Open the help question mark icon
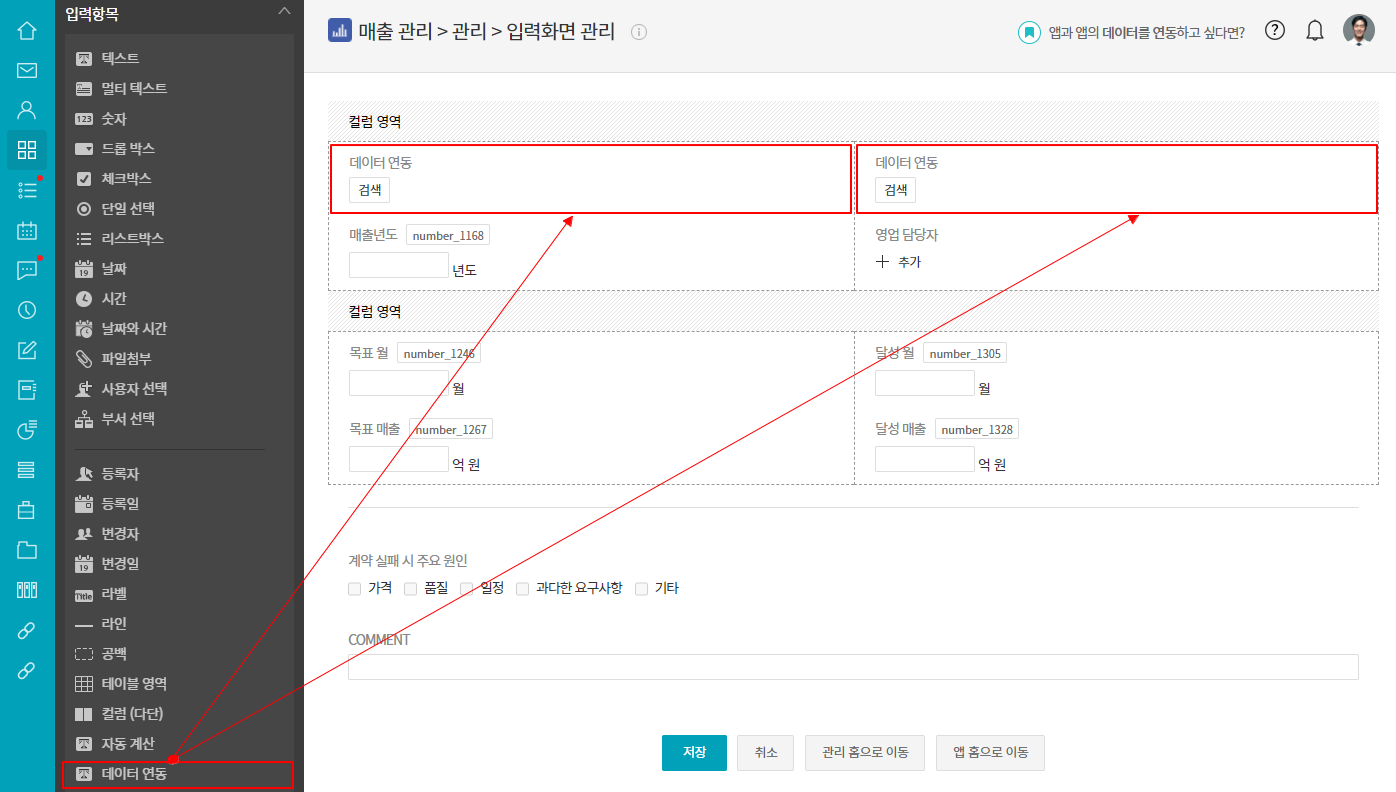The width and height of the screenshot is (1396, 792). click(x=1274, y=30)
